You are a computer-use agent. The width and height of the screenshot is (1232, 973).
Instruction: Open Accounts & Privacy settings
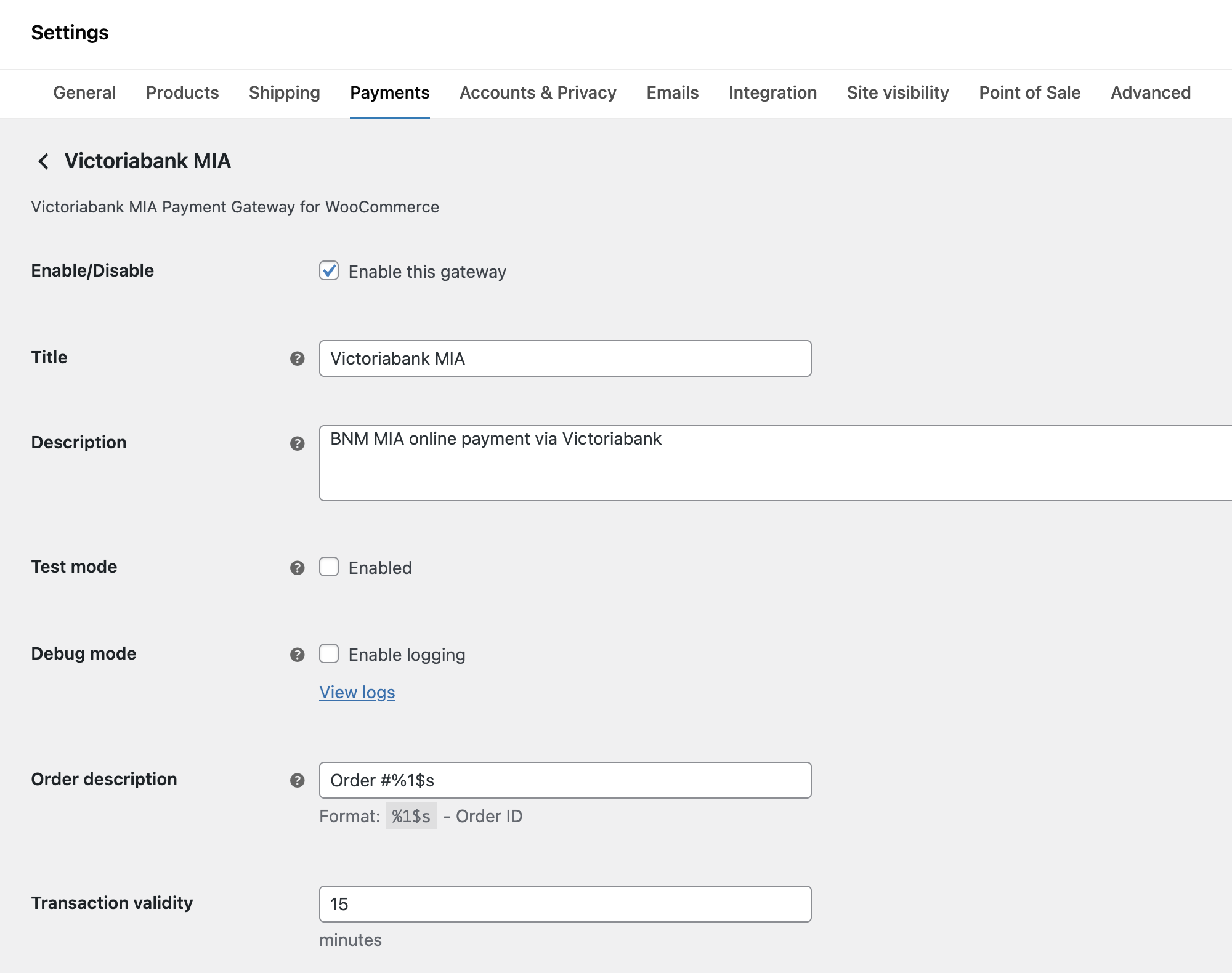tap(537, 92)
